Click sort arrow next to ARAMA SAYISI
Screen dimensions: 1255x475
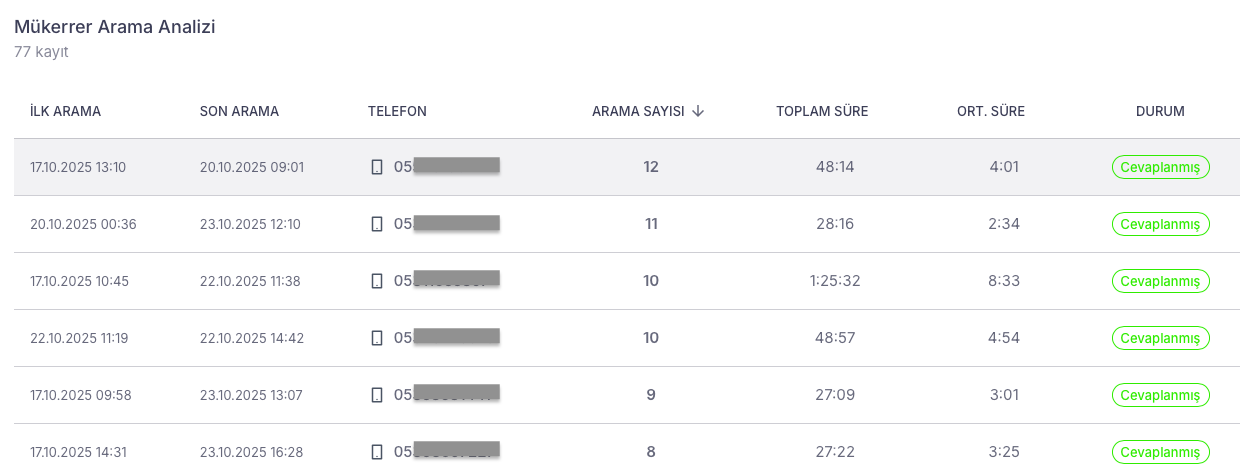point(698,111)
